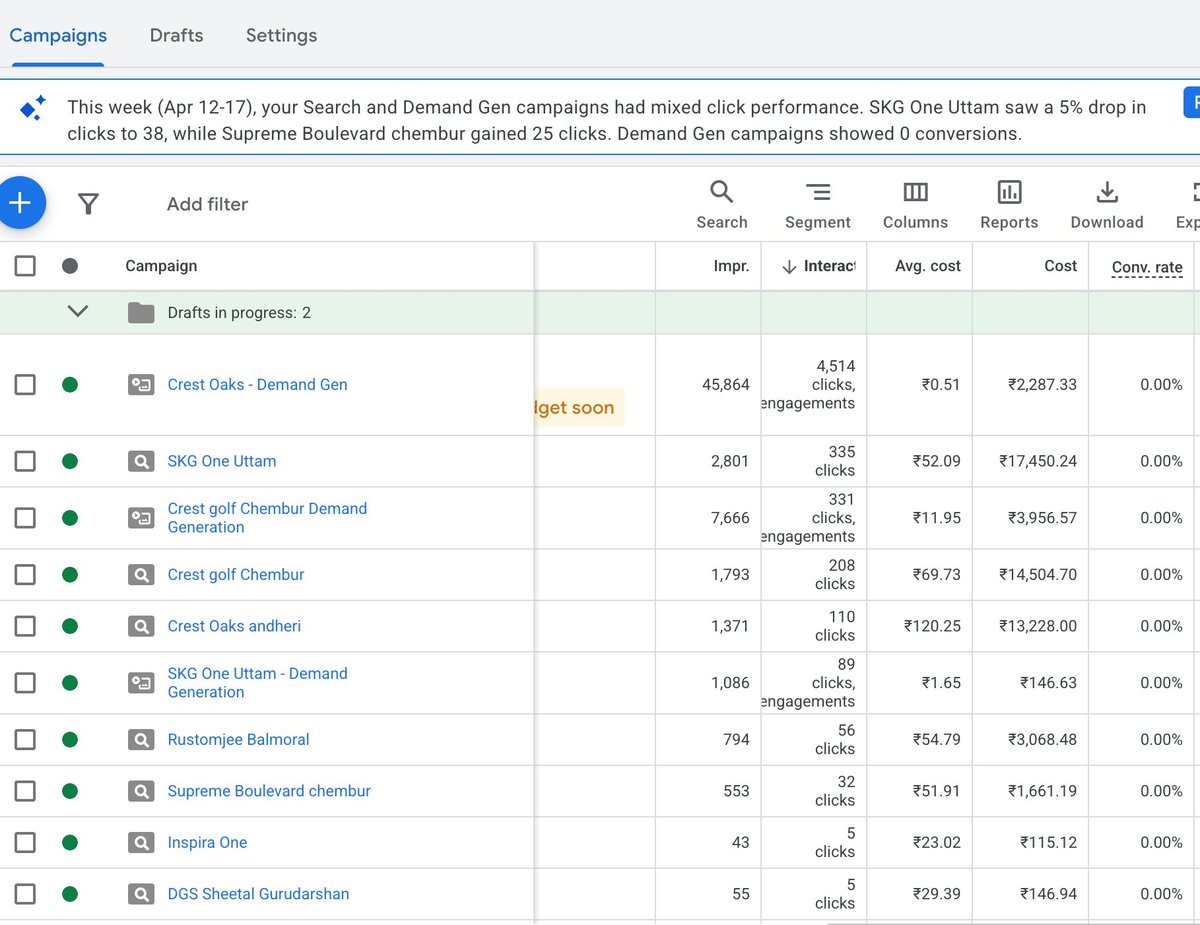Click the Campaign column header
Screen dimensions: 1200x925
(x=161, y=266)
